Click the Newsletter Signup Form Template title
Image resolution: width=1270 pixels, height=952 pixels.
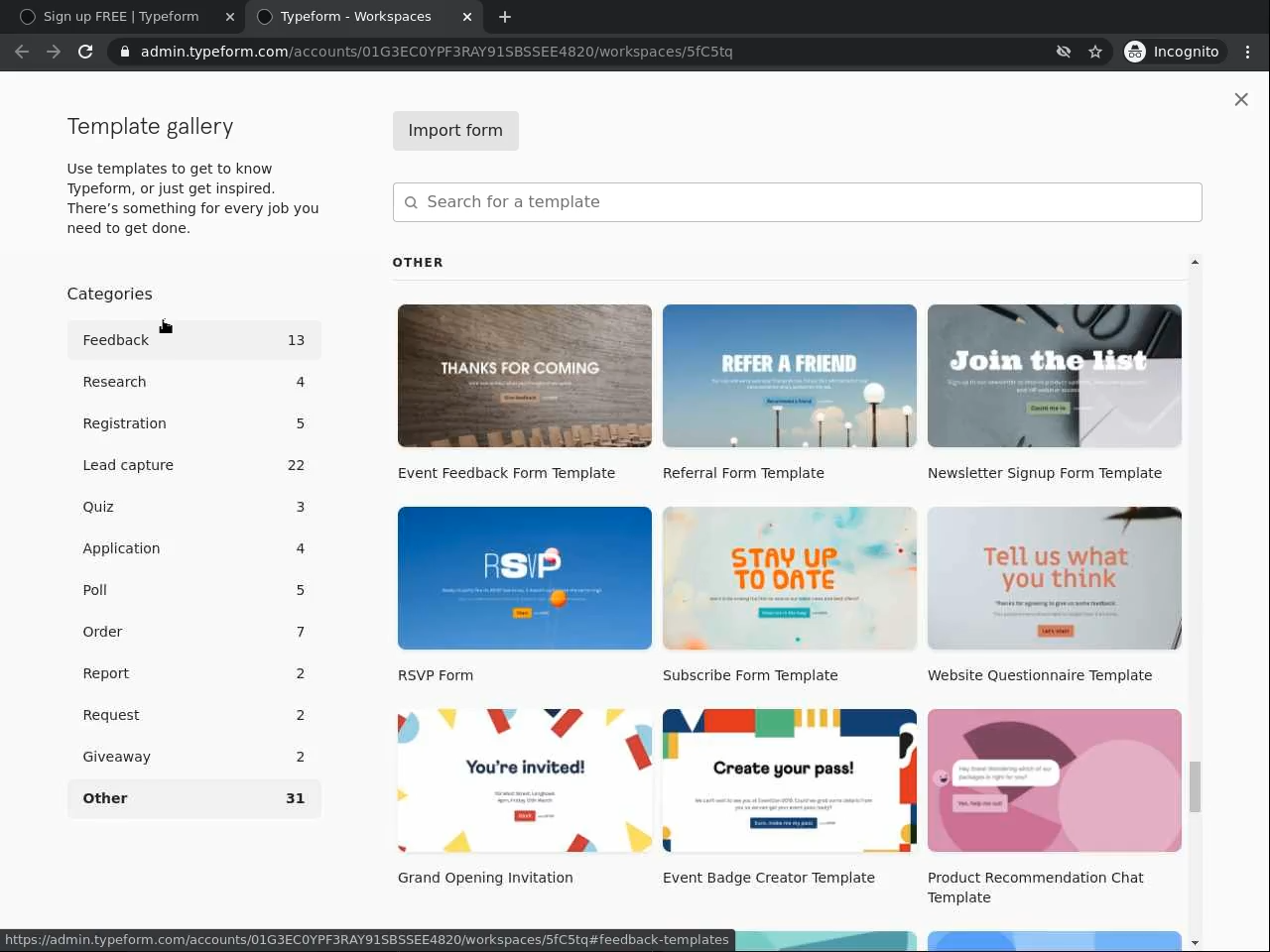pos(1045,473)
